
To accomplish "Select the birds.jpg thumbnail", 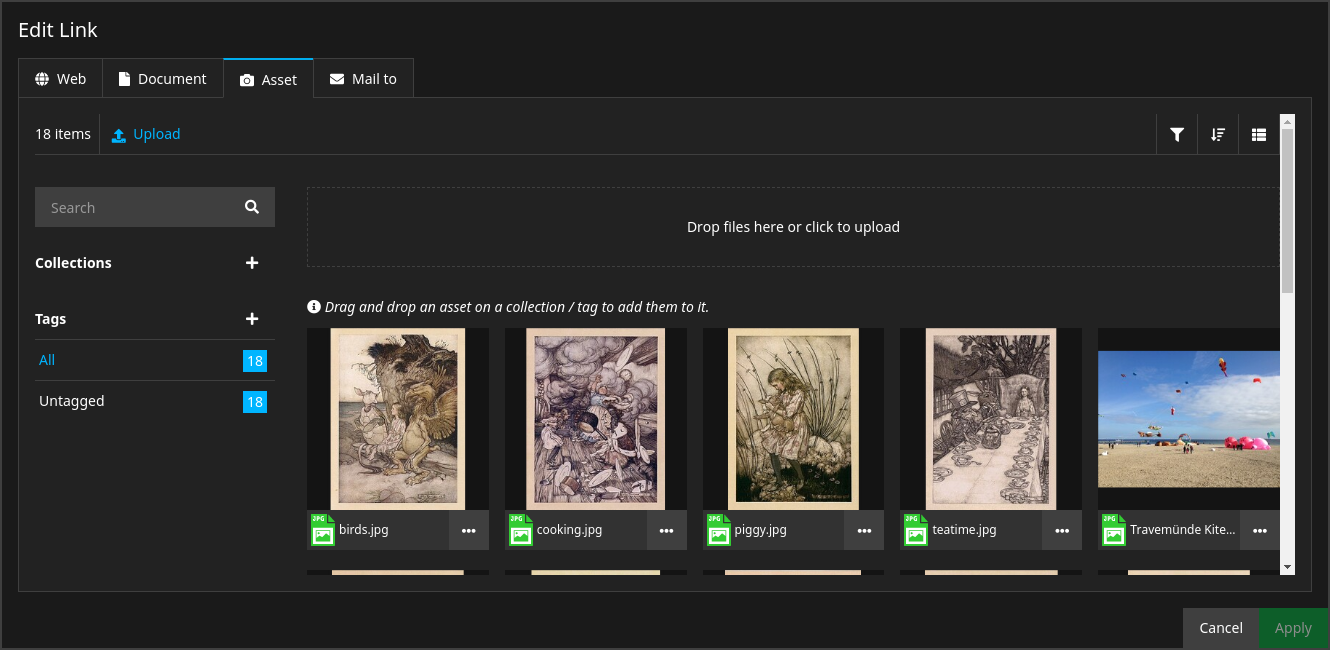I will (x=398, y=419).
